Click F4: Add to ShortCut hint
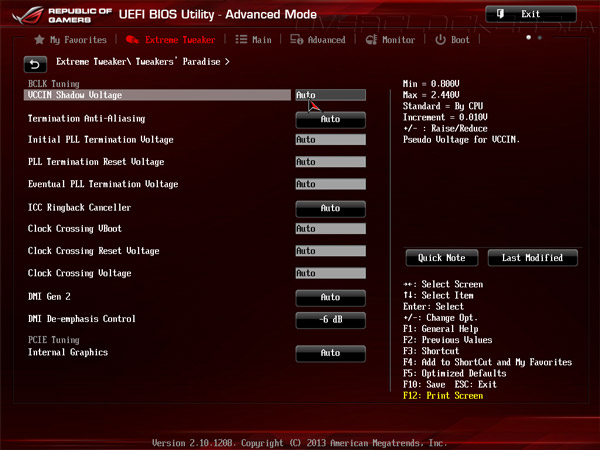 pyautogui.click(x=487, y=362)
